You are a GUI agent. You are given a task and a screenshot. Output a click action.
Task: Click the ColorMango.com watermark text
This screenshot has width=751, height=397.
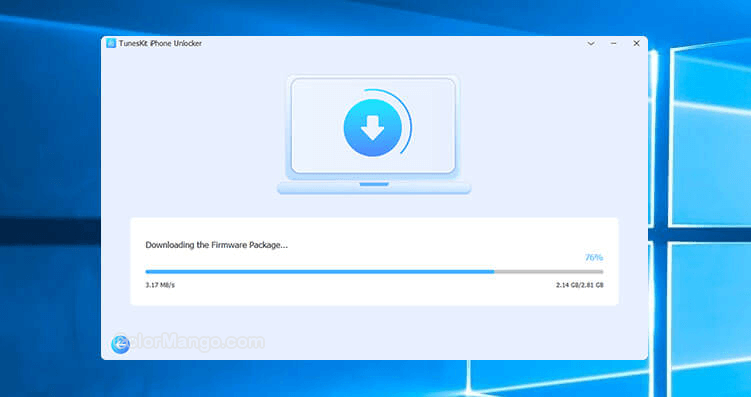[x=188, y=342]
